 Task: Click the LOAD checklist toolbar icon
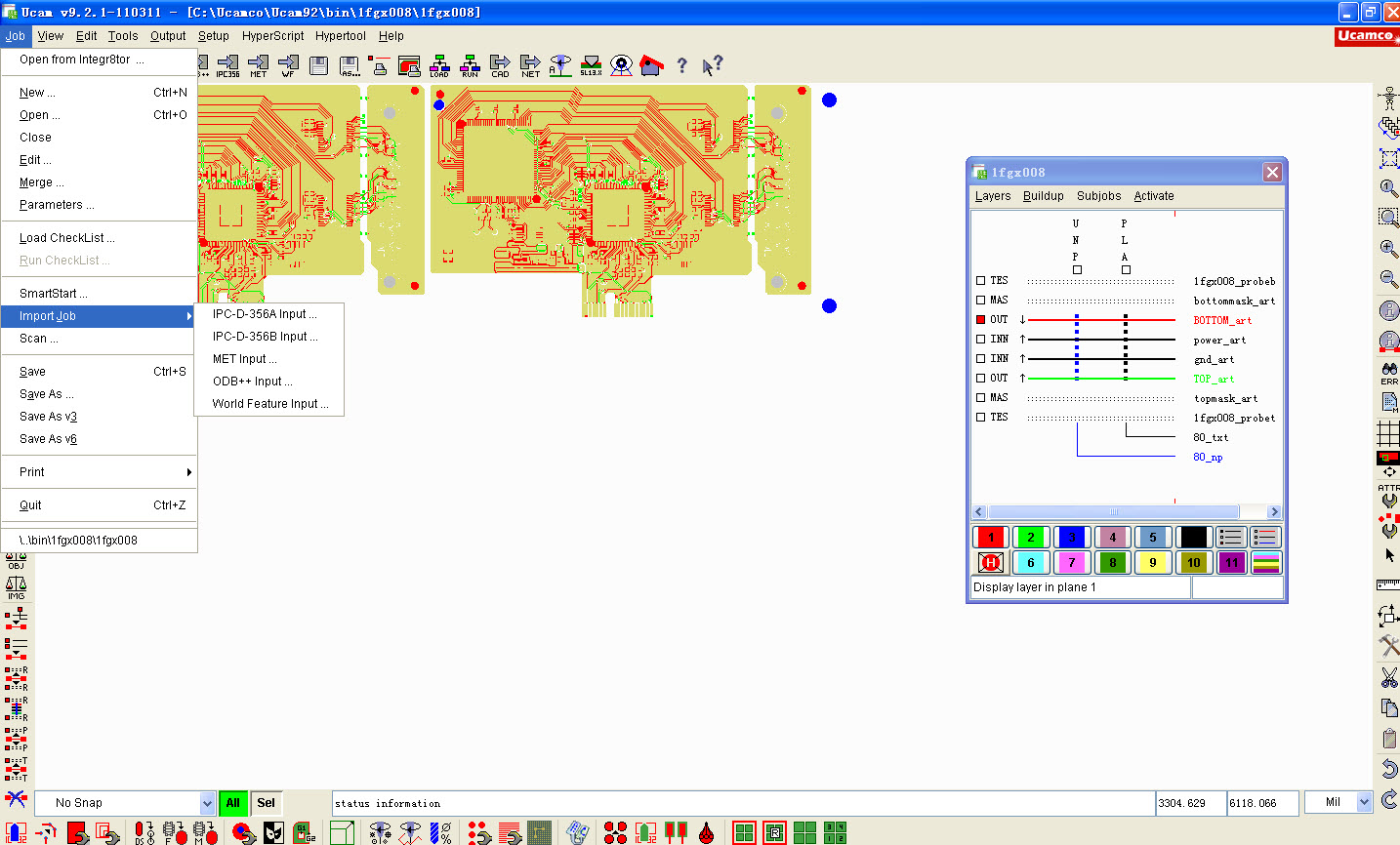point(439,65)
